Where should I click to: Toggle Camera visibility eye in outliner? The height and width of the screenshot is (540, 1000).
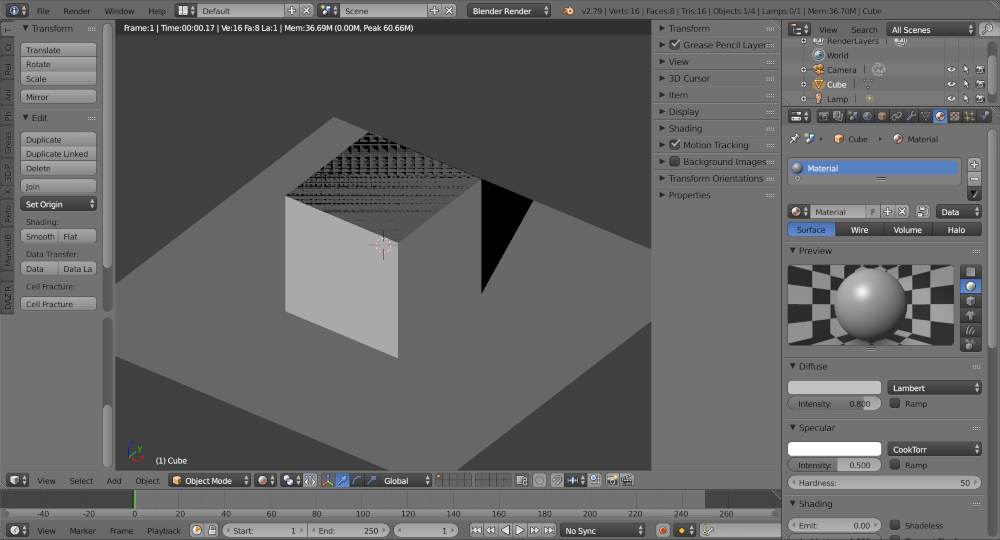[x=951, y=69]
